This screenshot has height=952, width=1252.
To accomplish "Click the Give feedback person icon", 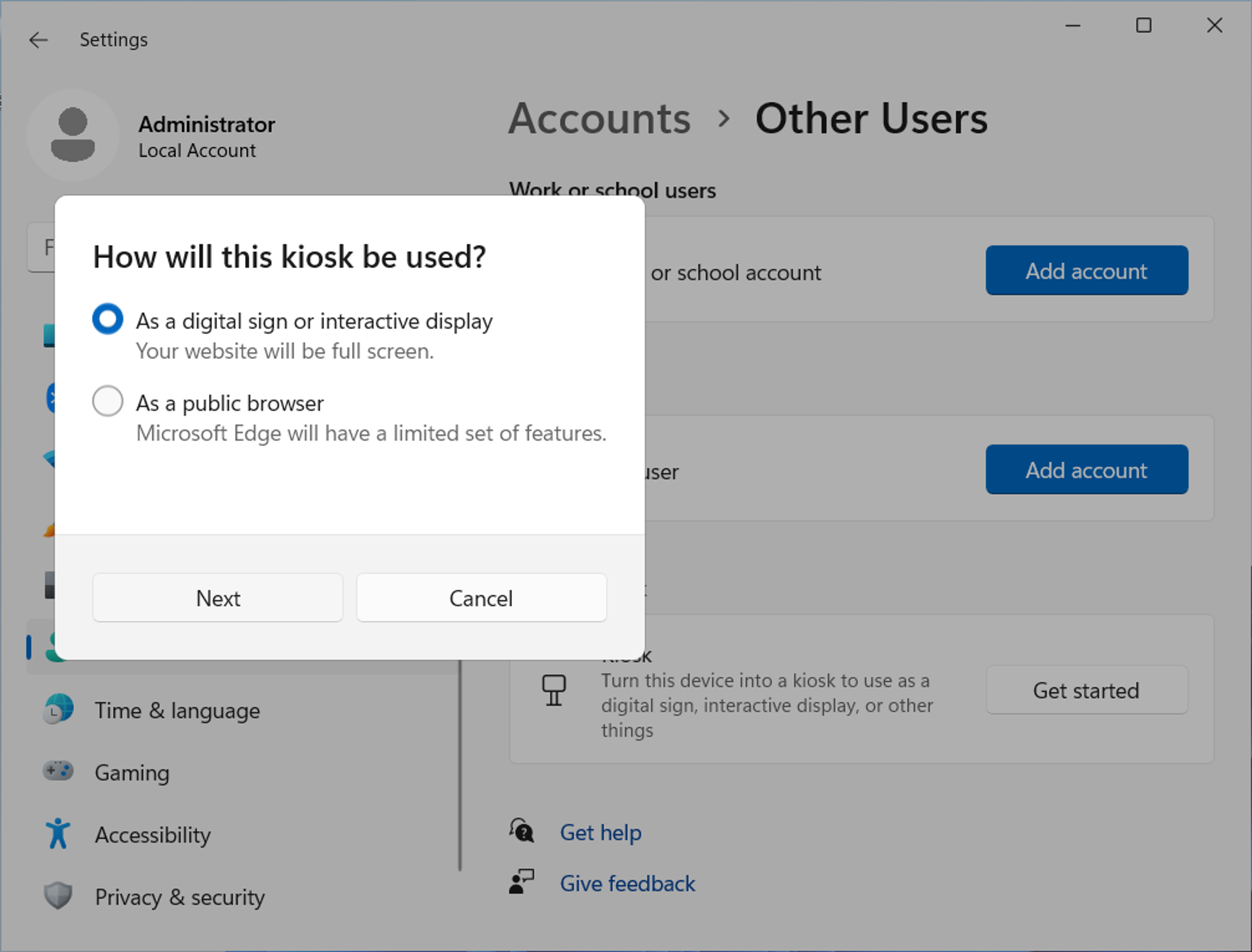I will (521, 882).
